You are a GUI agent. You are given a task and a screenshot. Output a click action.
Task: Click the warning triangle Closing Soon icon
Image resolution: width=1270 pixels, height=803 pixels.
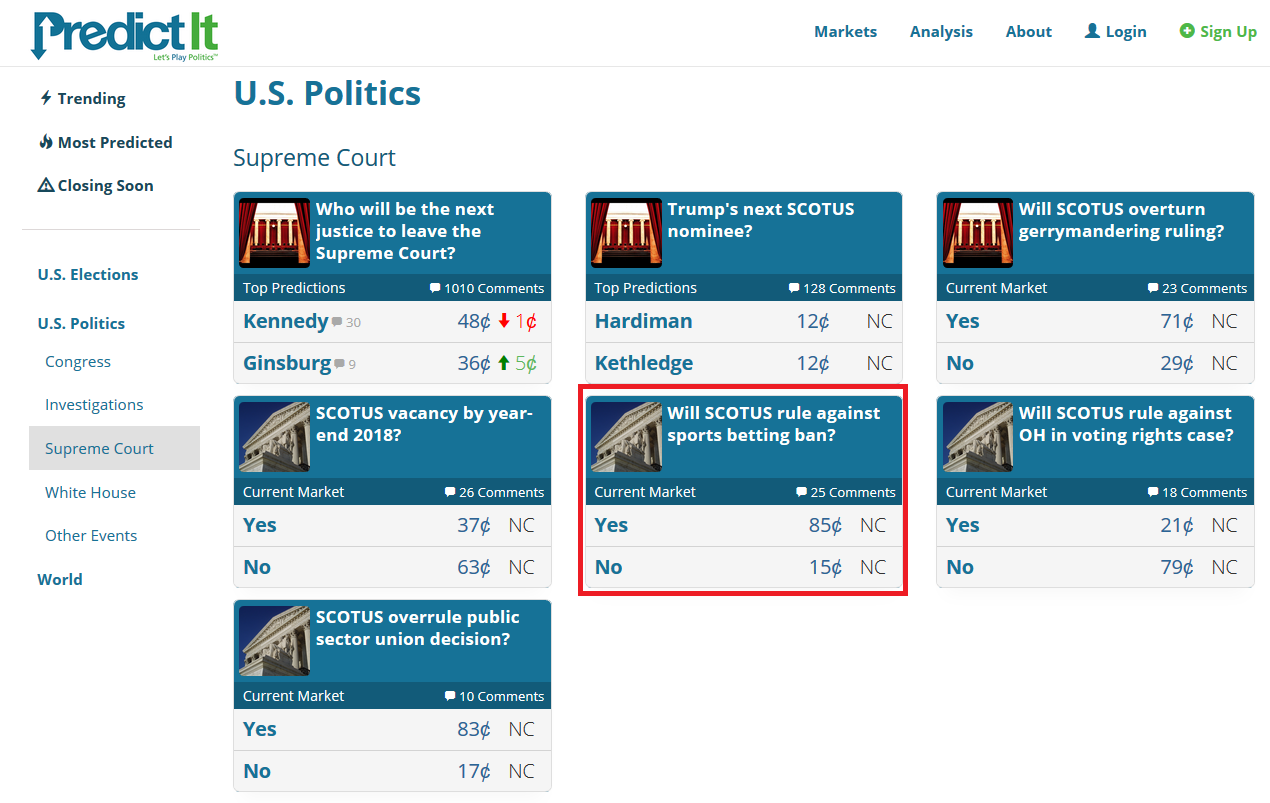[x=46, y=185]
